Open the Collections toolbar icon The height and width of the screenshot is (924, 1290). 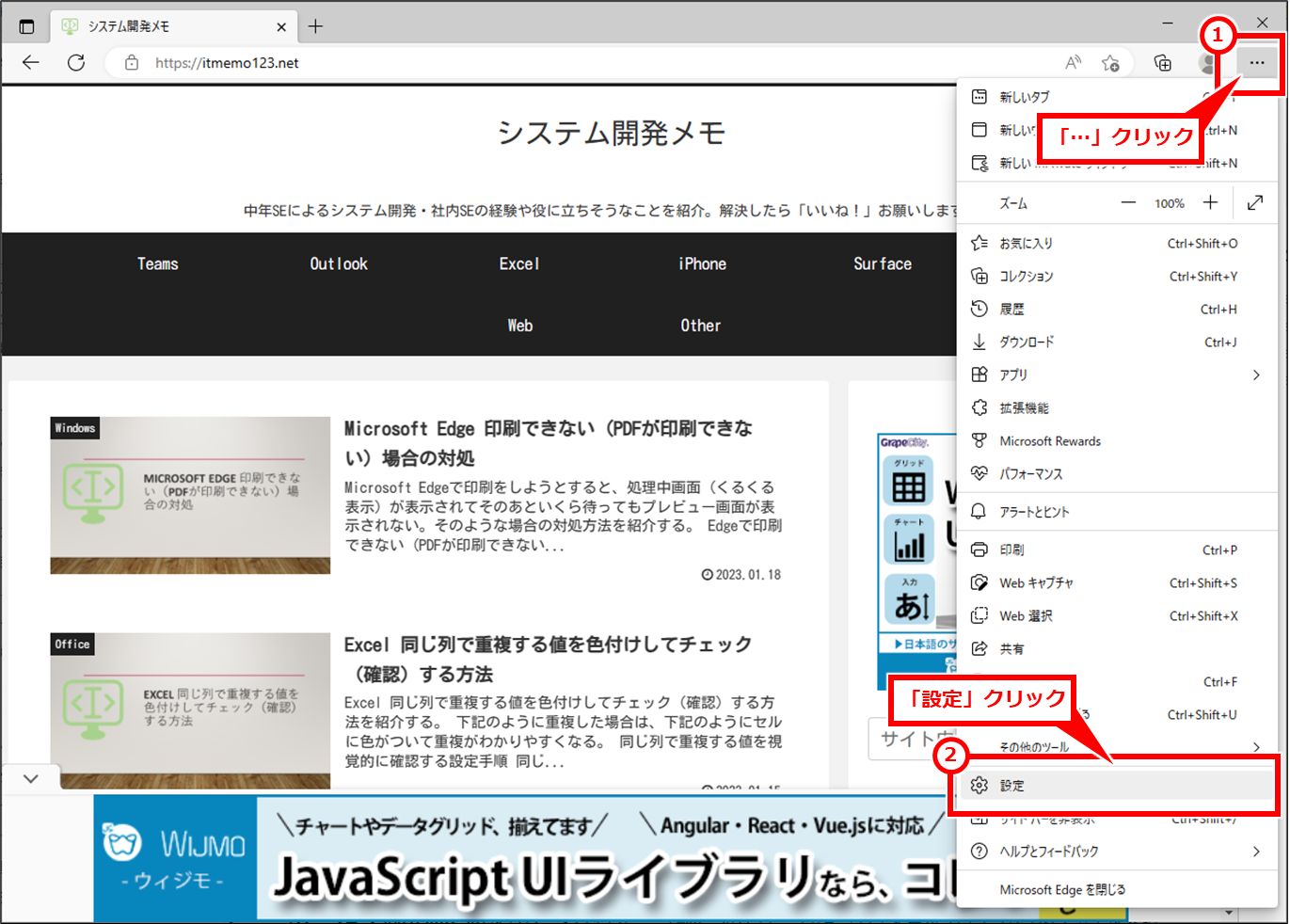point(1163,63)
